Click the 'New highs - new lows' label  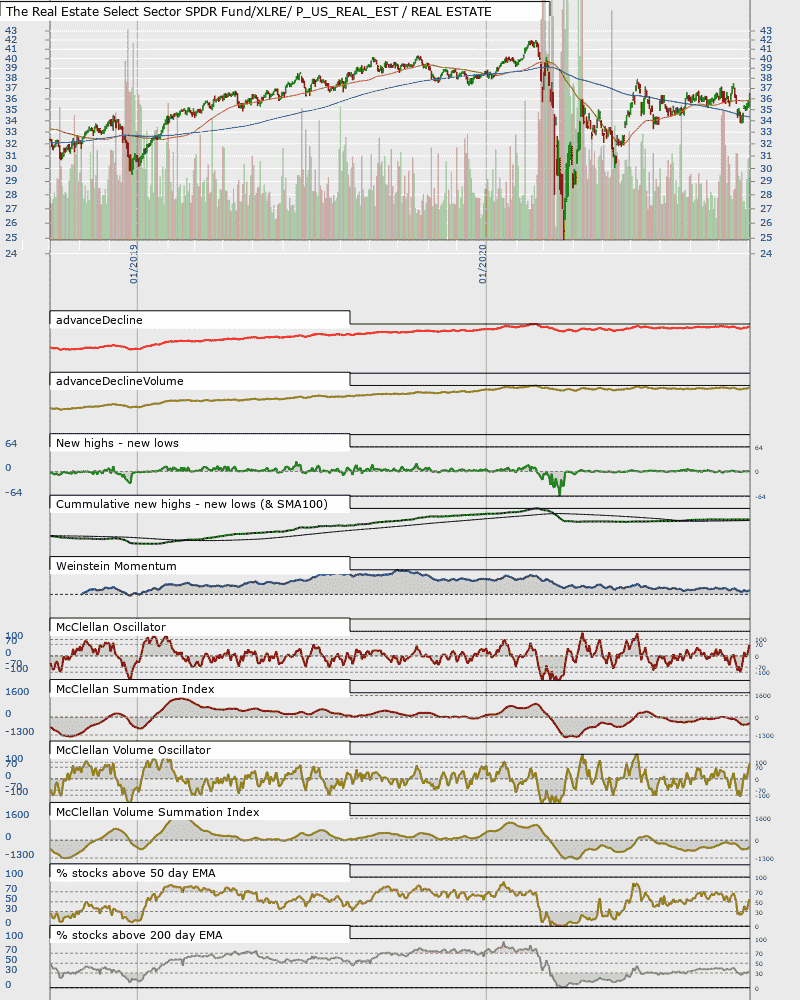coord(117,443)
